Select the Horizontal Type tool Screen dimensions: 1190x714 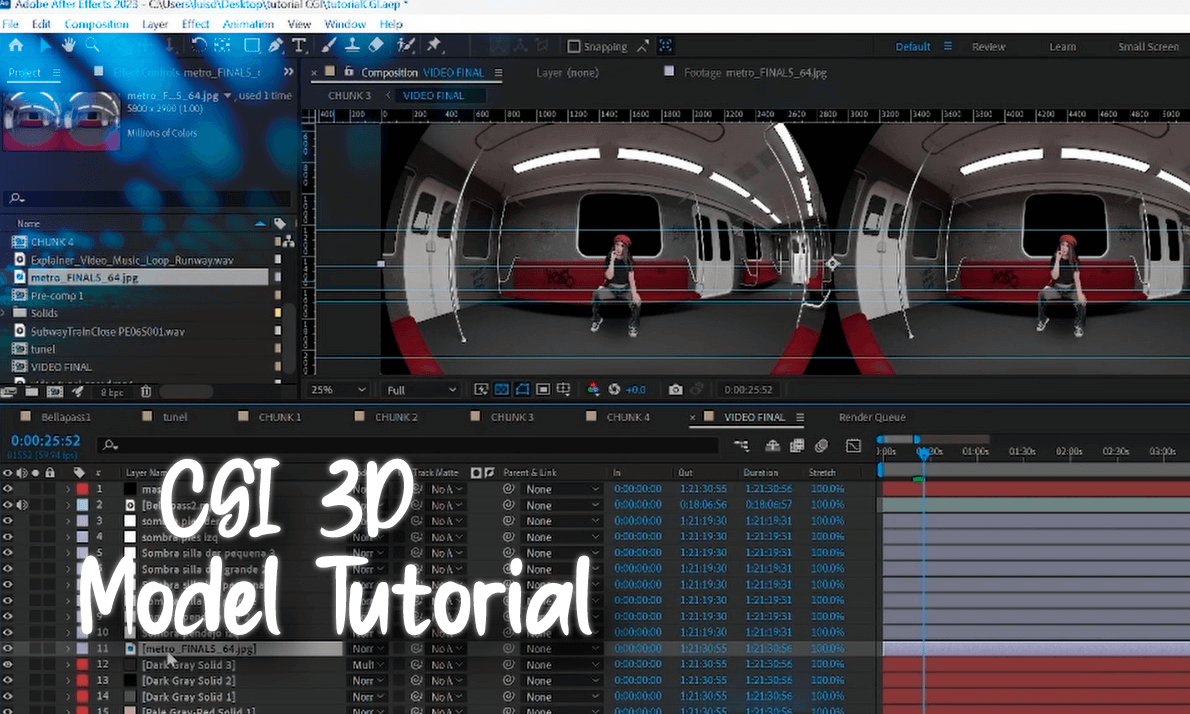(x=300, y=44)
